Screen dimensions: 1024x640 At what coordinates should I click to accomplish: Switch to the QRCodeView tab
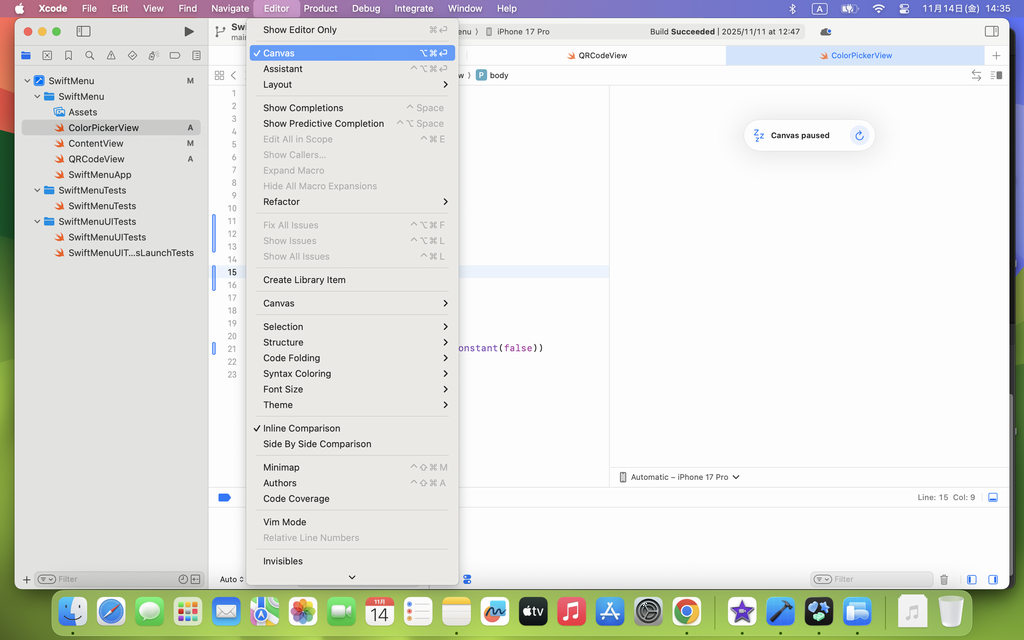point(602,56)
